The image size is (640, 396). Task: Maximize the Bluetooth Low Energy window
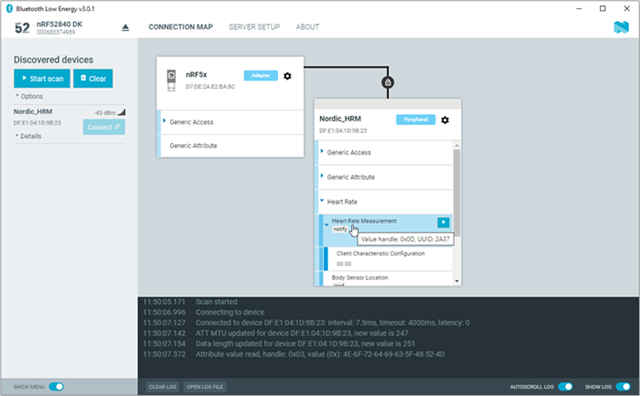coord(602,9)
